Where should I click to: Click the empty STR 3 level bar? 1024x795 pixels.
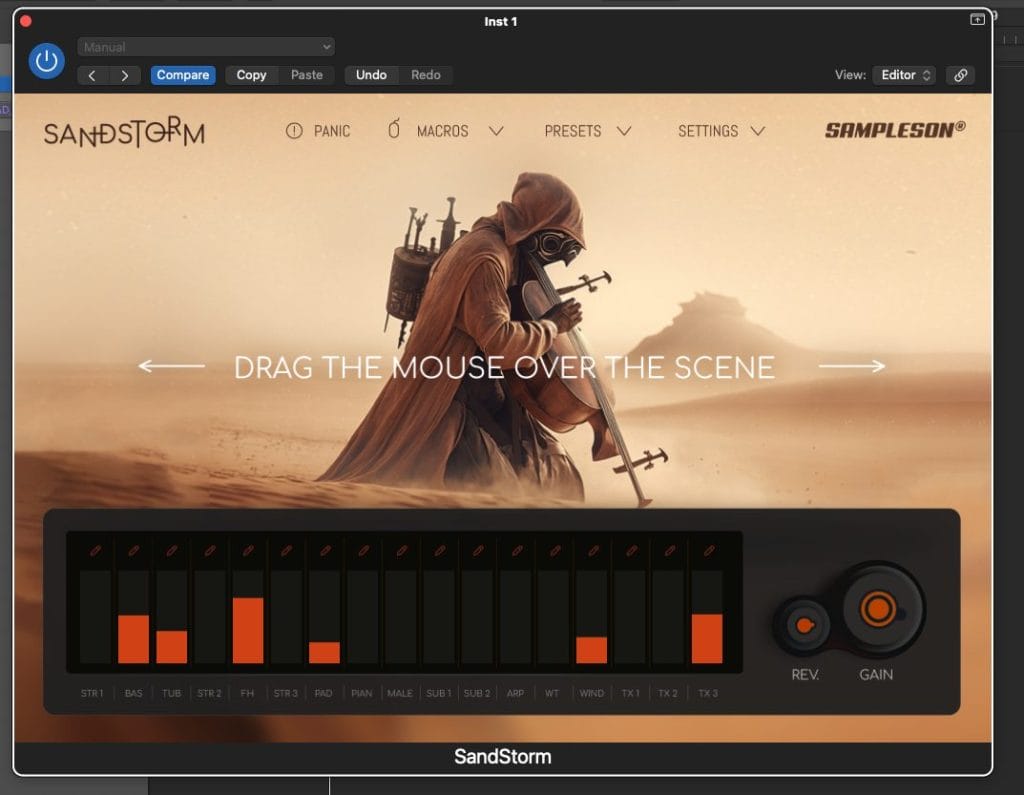pyautogui.click(x=286, y=617)
